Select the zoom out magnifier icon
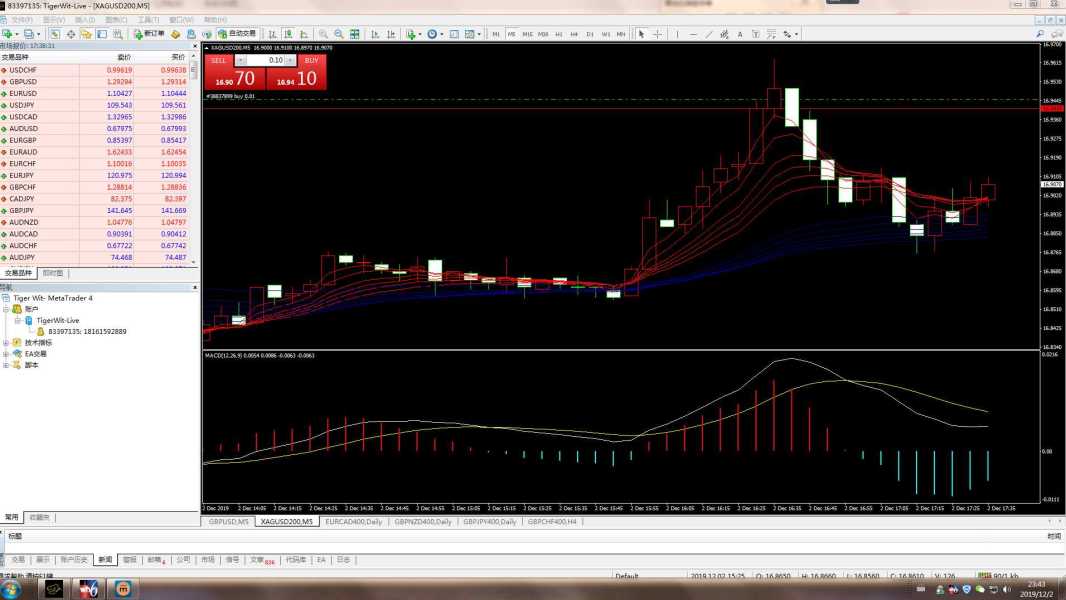The image size is (1066, 600). [x=339, y=34]
